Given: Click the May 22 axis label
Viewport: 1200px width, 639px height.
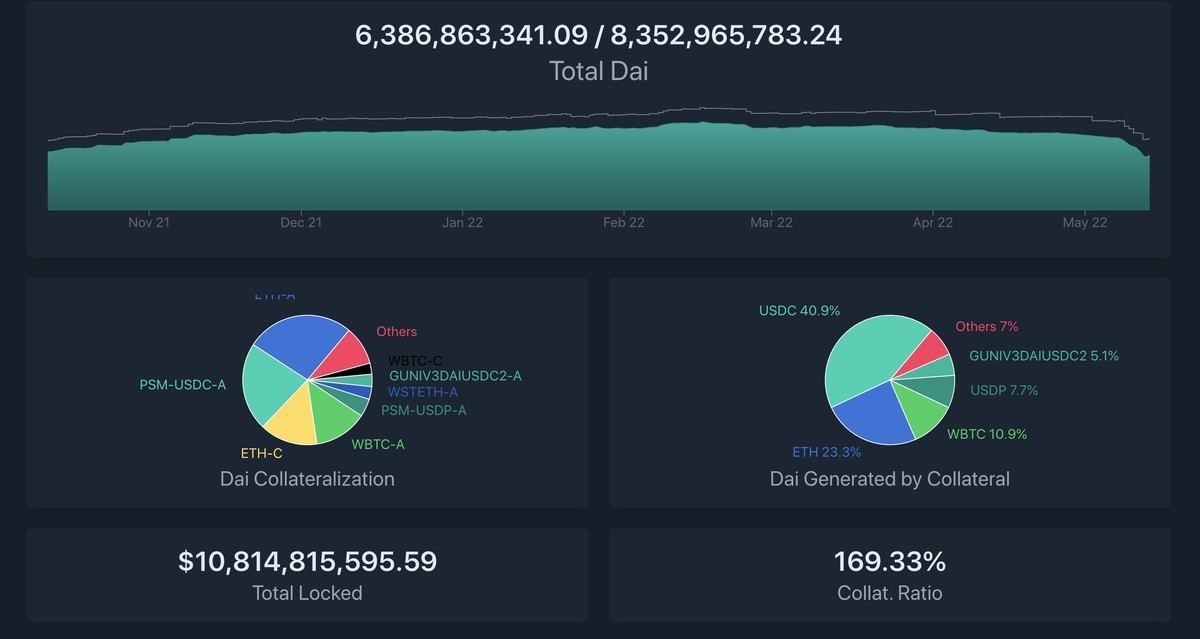Looking at the screenshot, I should (1084, 223).
